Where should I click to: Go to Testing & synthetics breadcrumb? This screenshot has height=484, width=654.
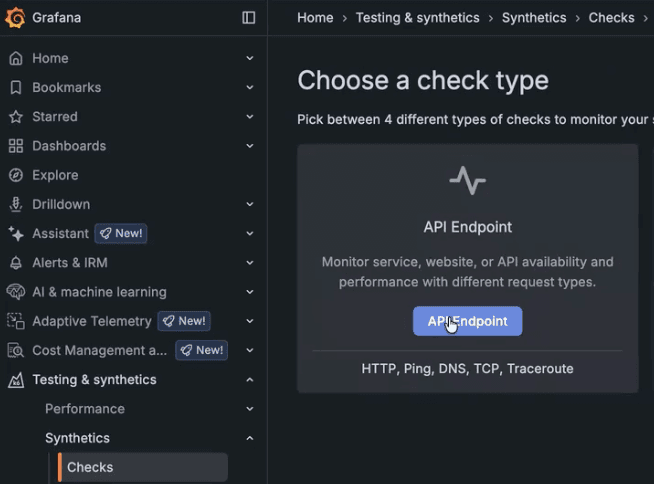pos(418,18)
